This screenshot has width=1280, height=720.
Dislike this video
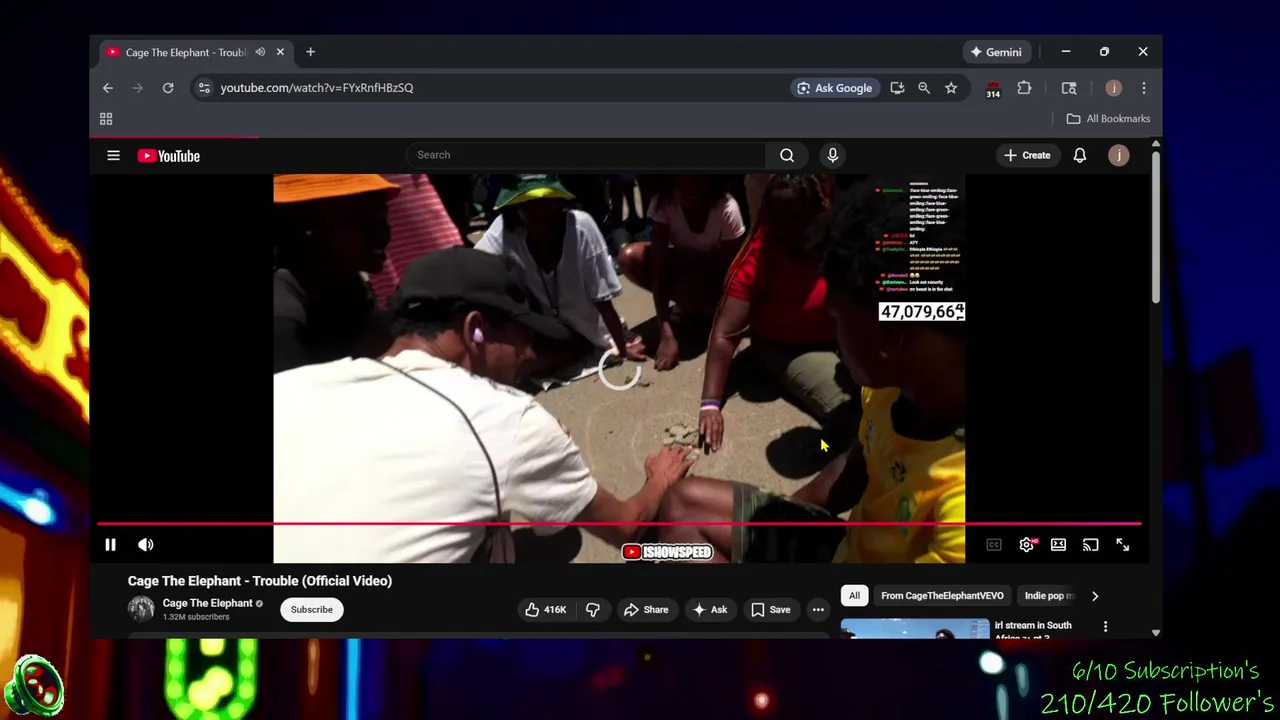(593, 610)
